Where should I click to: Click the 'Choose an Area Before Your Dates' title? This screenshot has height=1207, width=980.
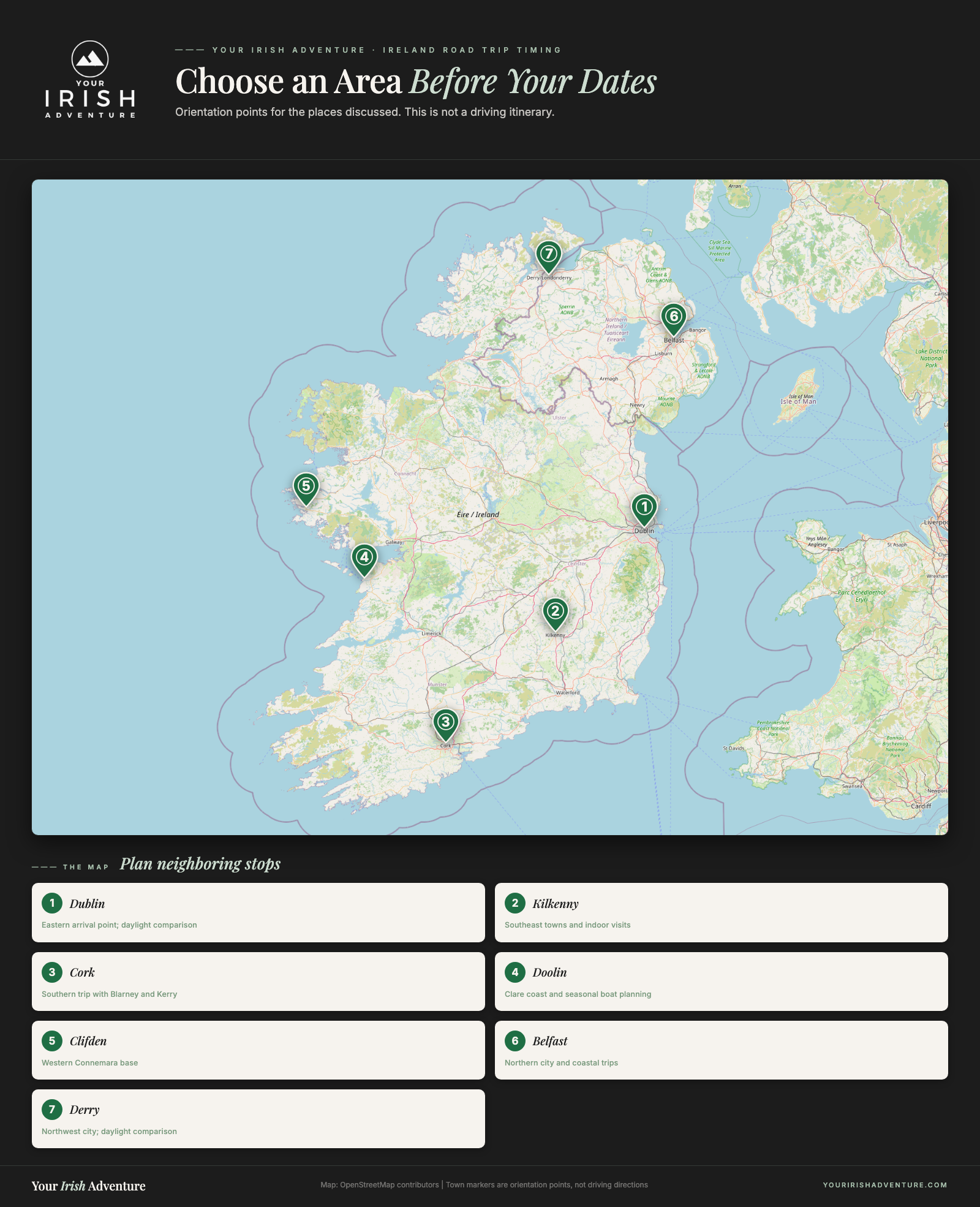pyautogui.click(x=416, y=81)
